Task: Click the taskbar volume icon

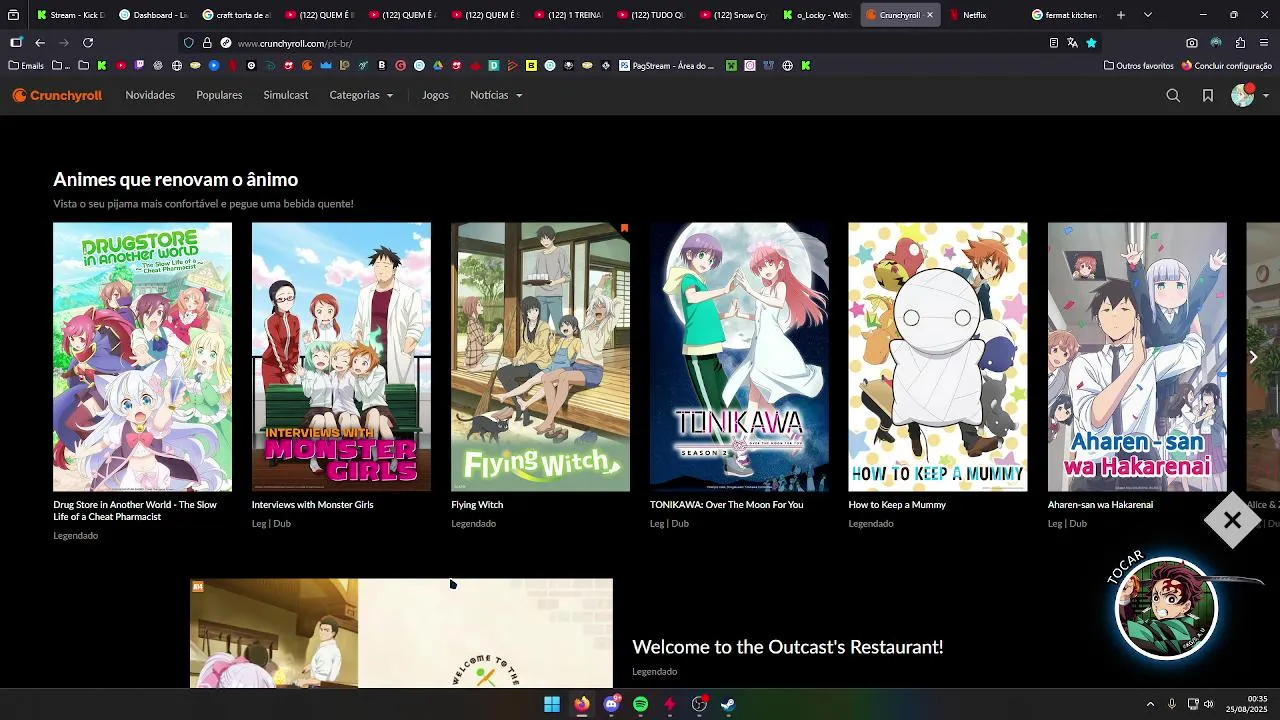Action: [x=1209, y=704]
